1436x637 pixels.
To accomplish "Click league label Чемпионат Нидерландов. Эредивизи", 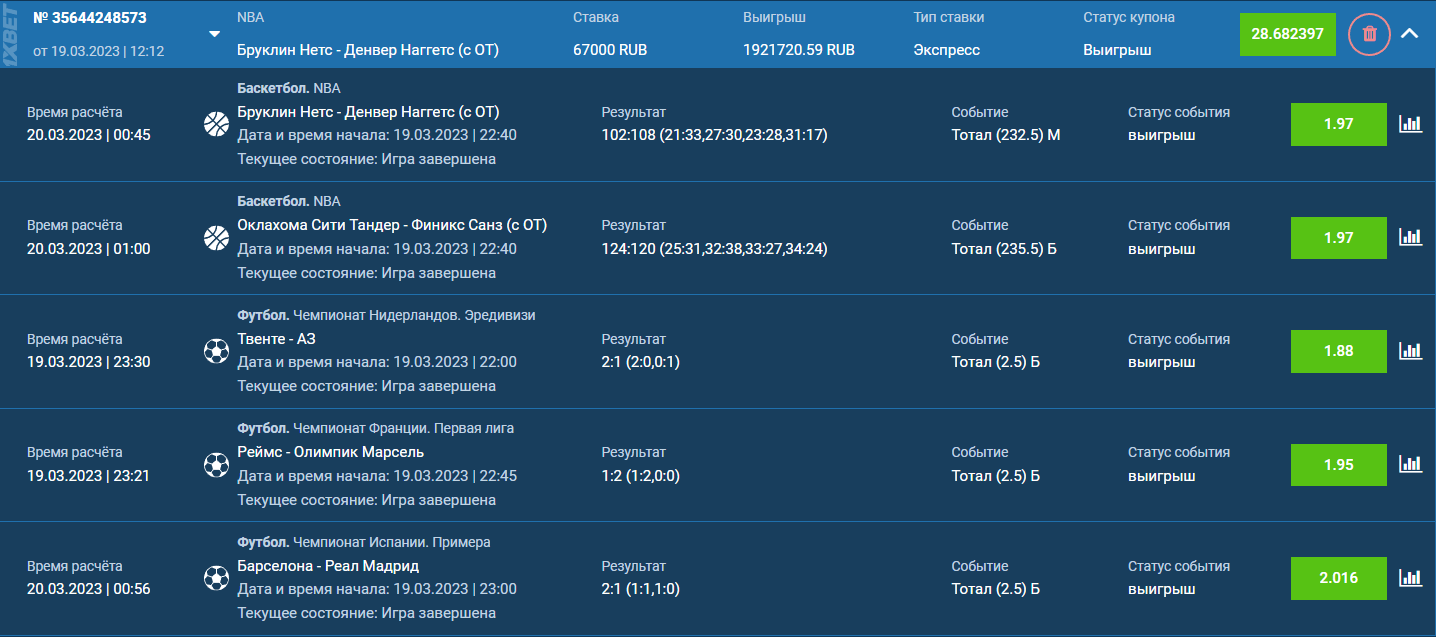I will point(414,315).
